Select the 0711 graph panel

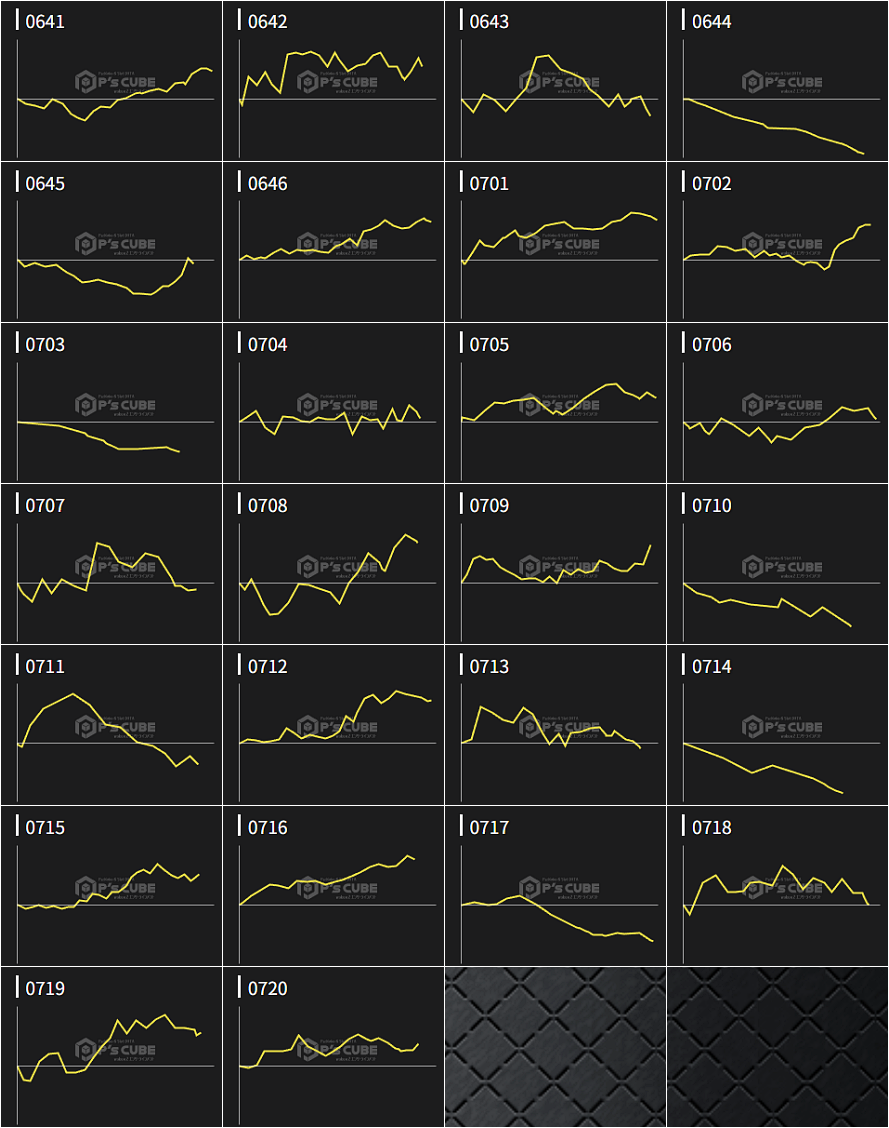point(111,725)
